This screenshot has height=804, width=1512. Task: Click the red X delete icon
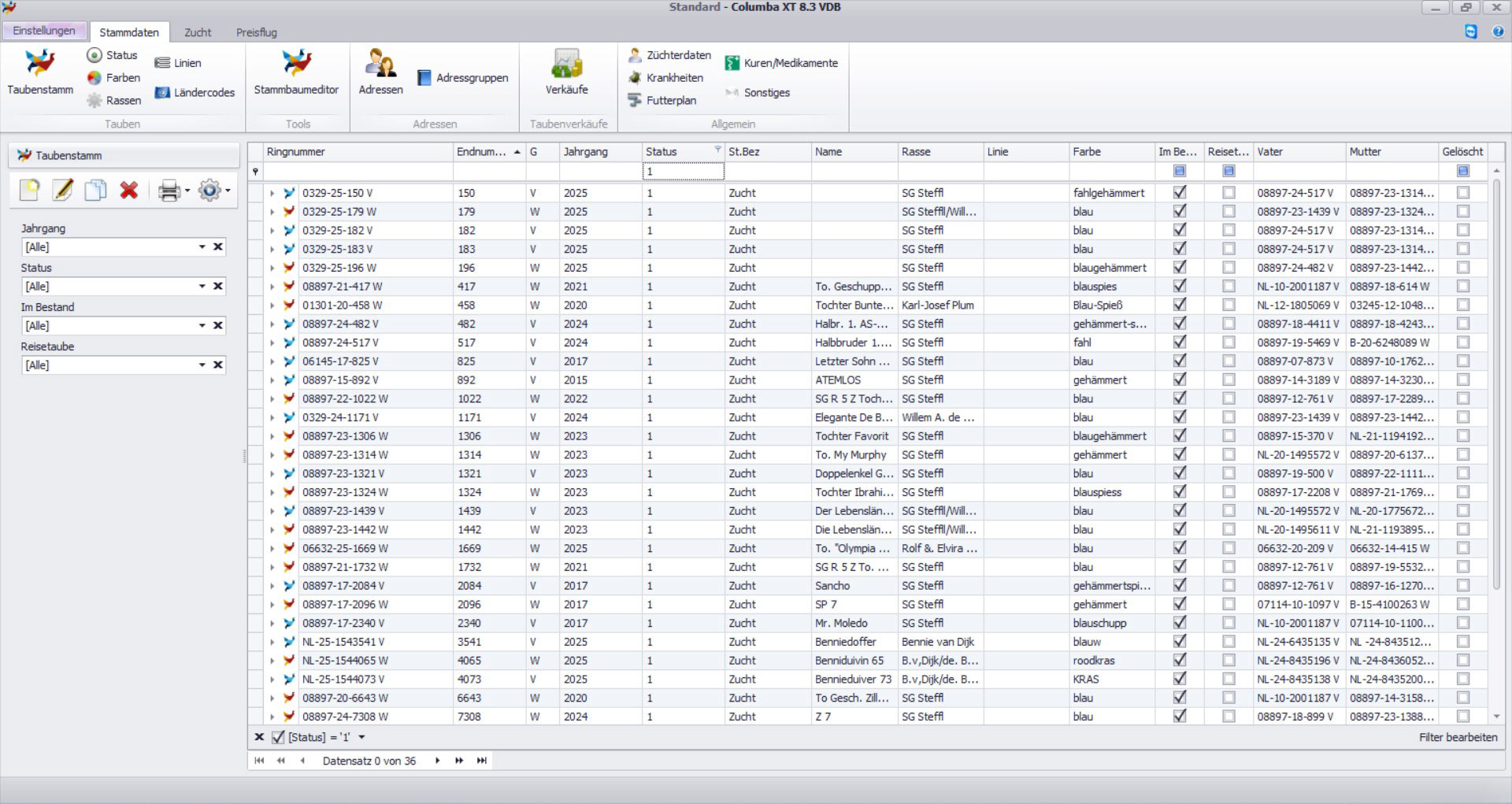pyautogui.click(x=129, y=191)
